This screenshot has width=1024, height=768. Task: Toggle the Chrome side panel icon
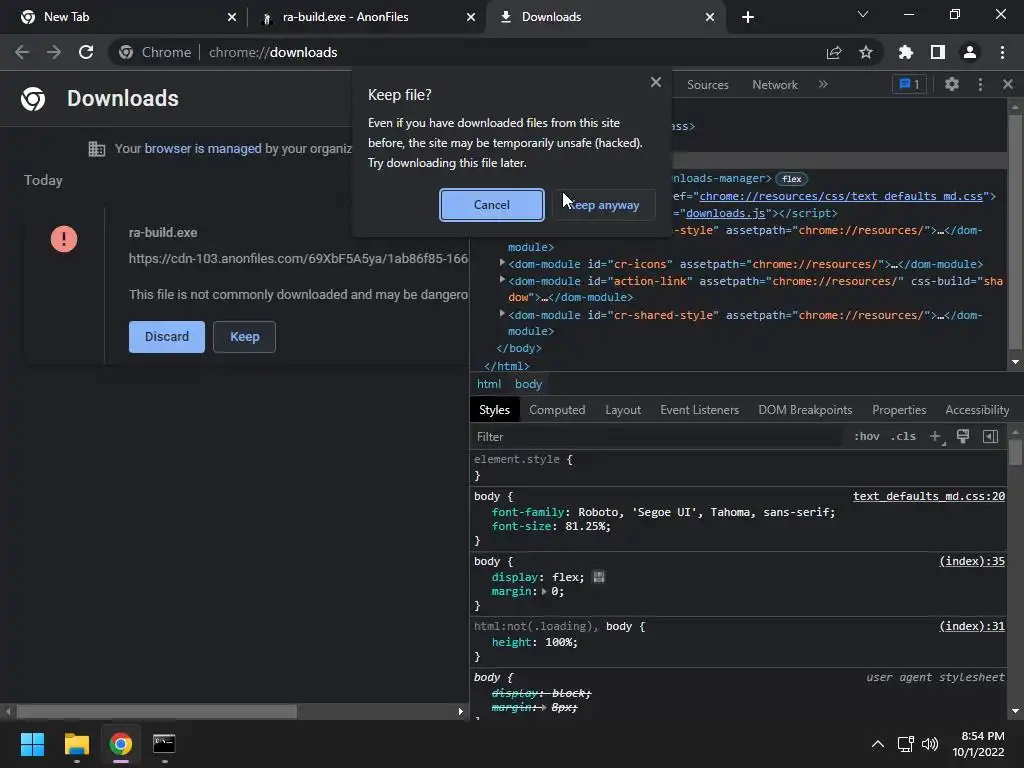click(938, 52)
